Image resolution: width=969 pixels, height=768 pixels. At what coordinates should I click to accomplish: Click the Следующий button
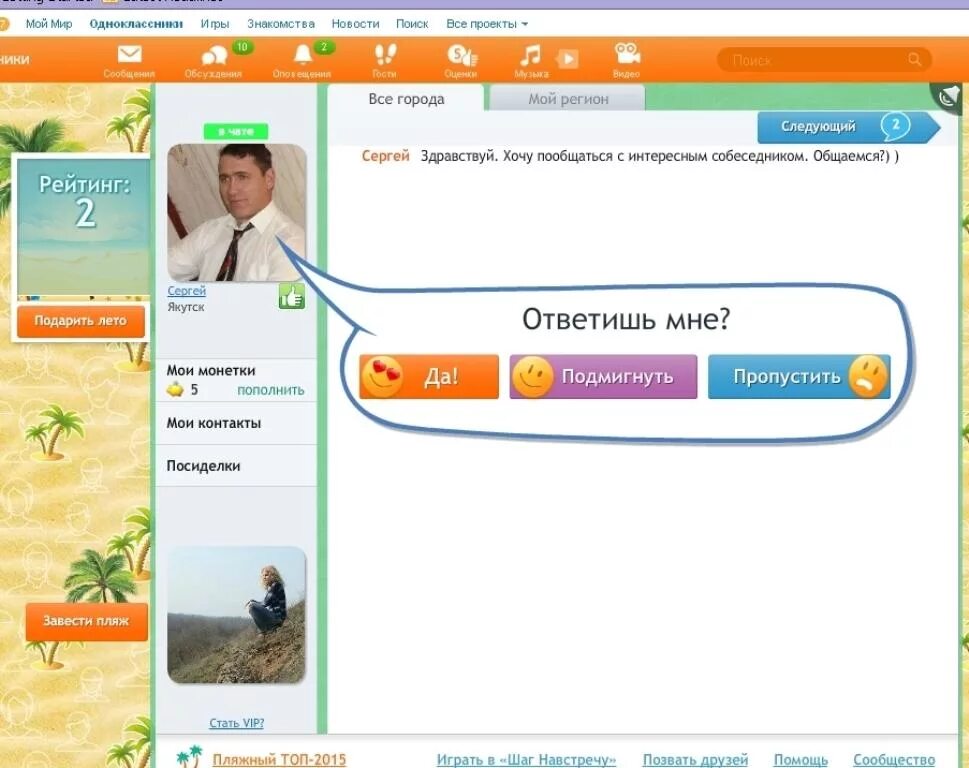pos(848,127)
